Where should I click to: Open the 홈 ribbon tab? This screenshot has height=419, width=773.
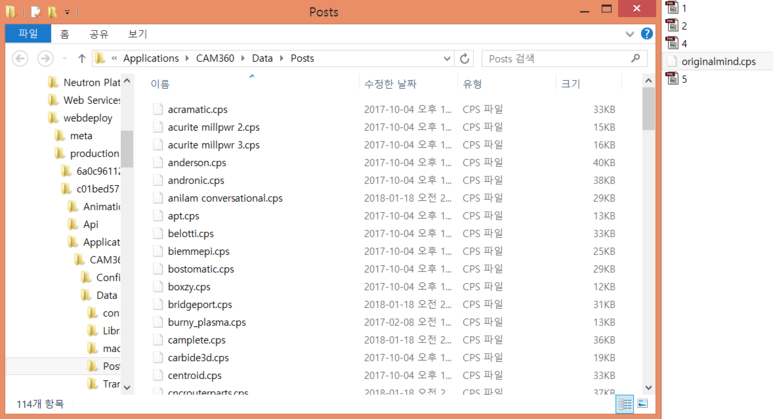click(65, 34)
